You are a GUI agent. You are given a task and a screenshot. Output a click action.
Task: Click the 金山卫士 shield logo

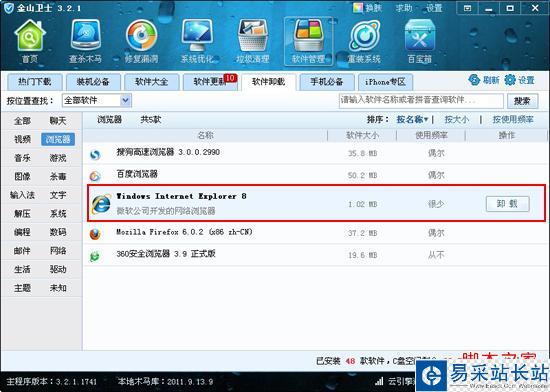(8, 8)
